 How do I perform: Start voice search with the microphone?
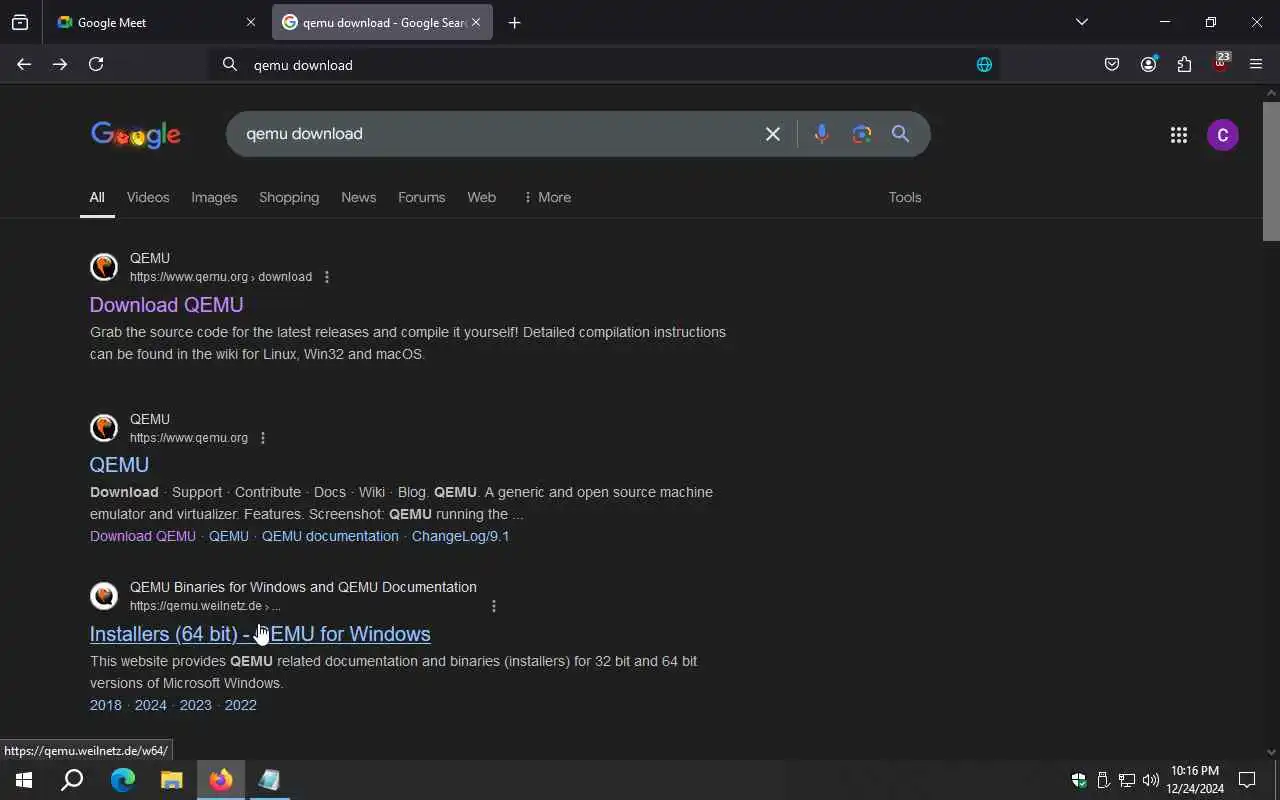(x=821, y=134)
